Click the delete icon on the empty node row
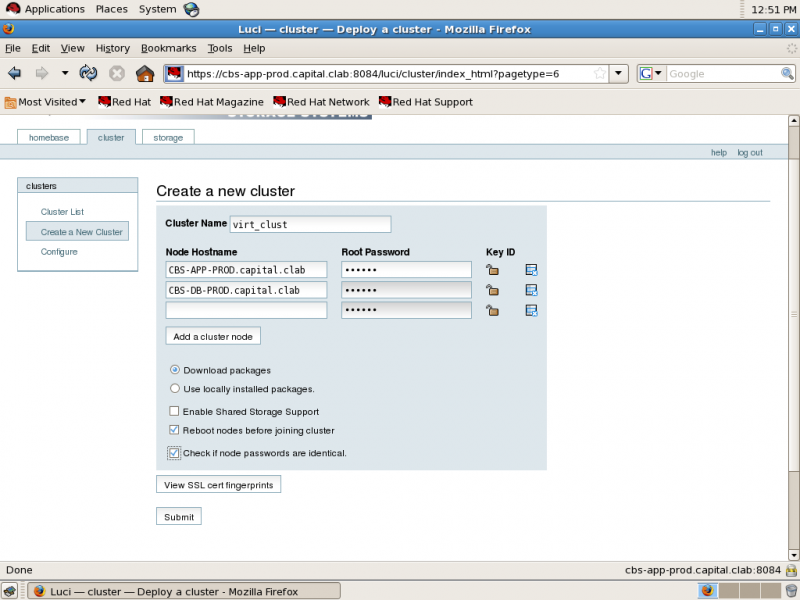Screen dimensions: 800x600 pos(531,311)
